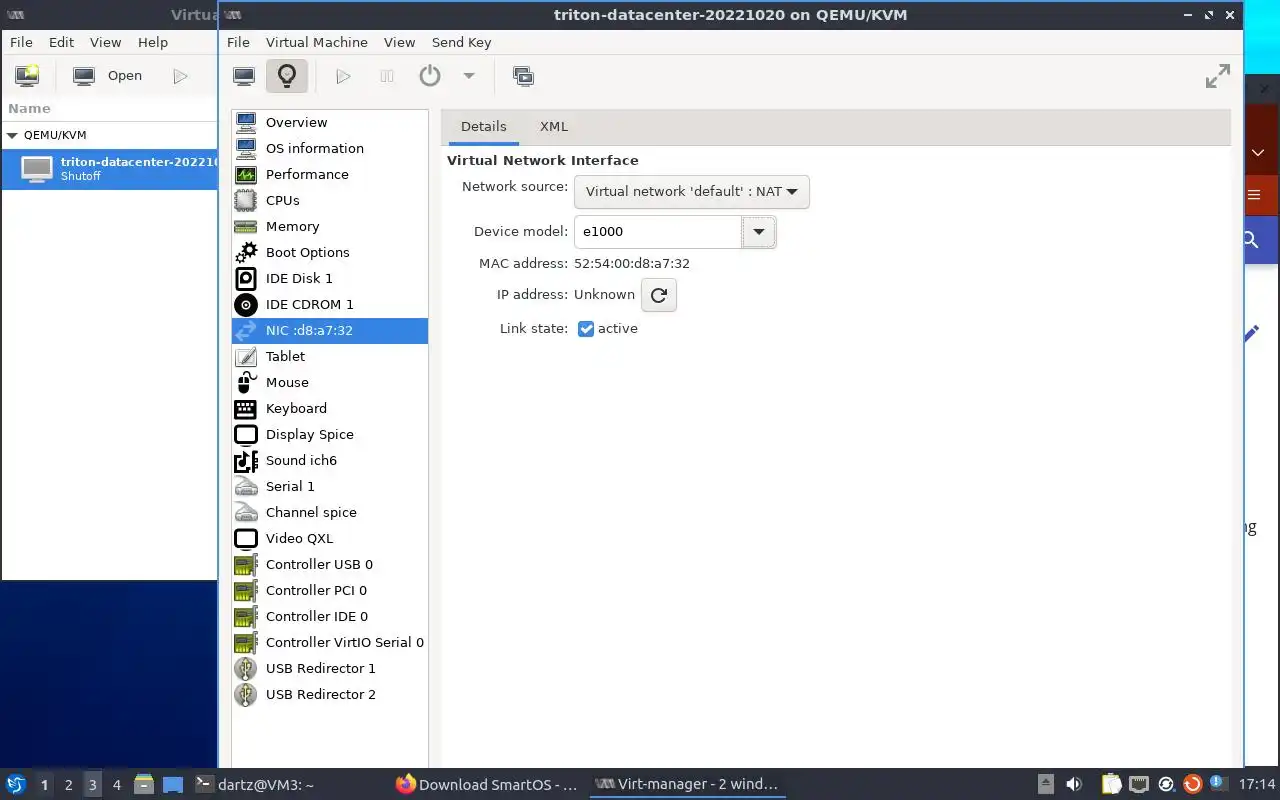Open start menu icon on taskbar

click(x=16, y=785)
